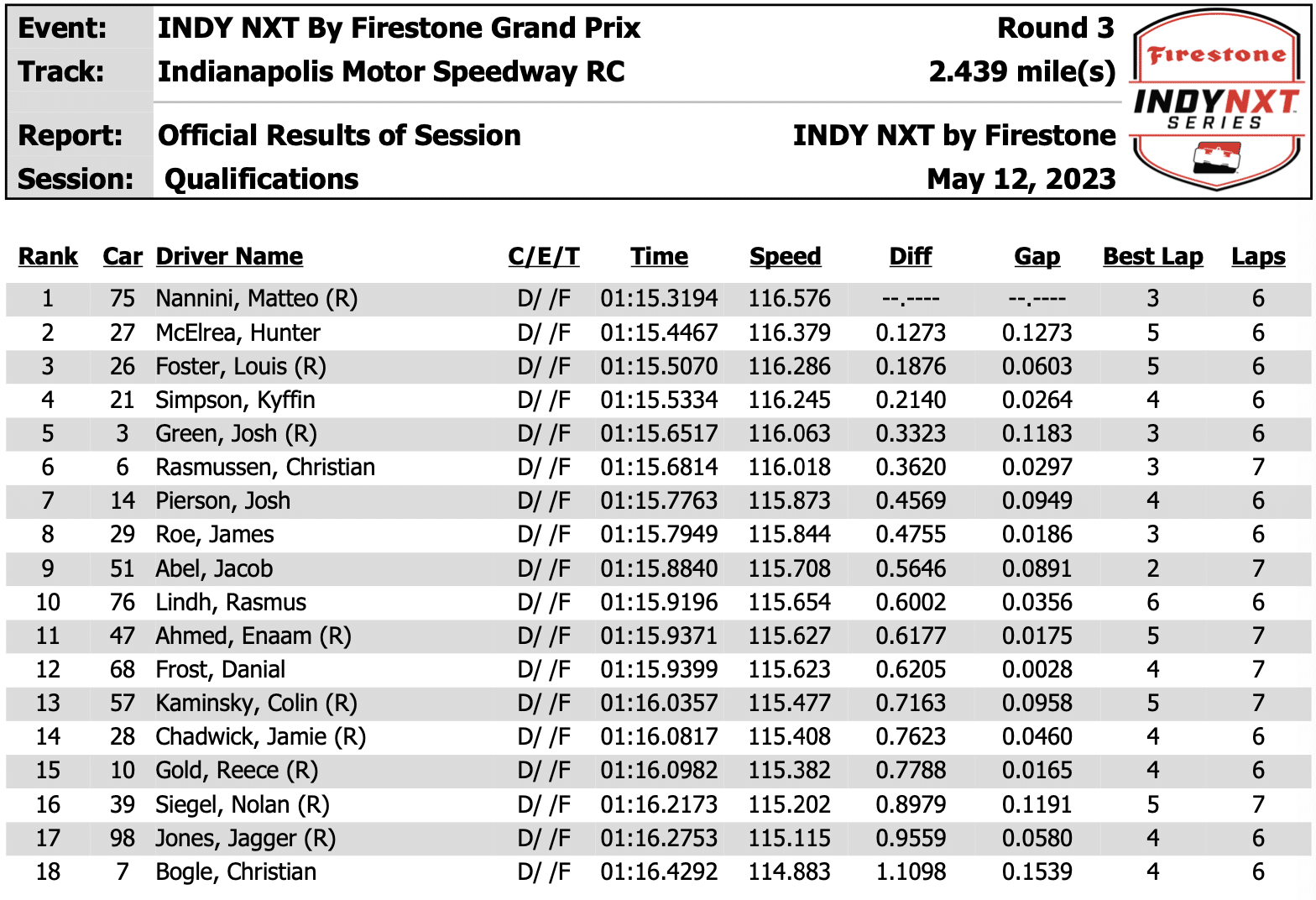This screenshot has width=1316, height=900.
Task: Select the Speed column header
Action: (785, 256)
